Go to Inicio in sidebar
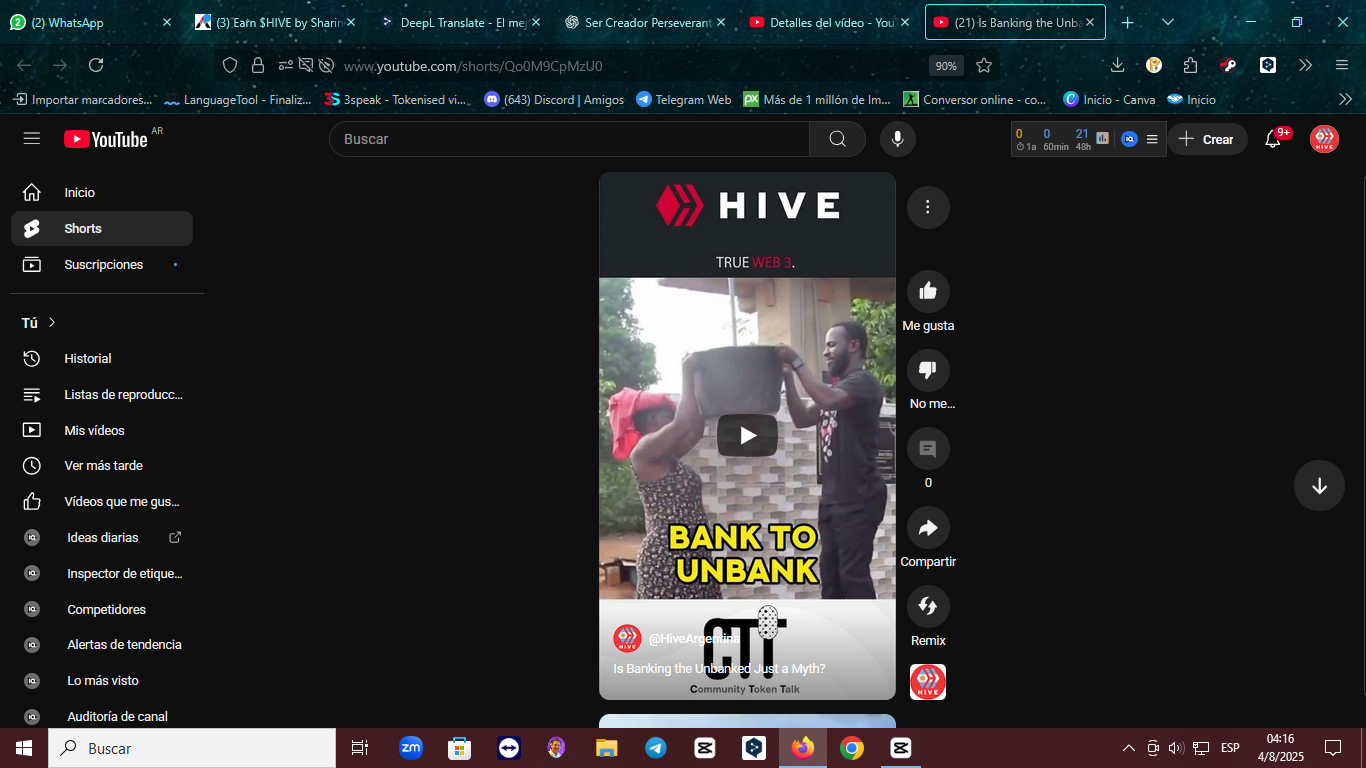Screen dimensions: 1366x768 coord(102,192)
